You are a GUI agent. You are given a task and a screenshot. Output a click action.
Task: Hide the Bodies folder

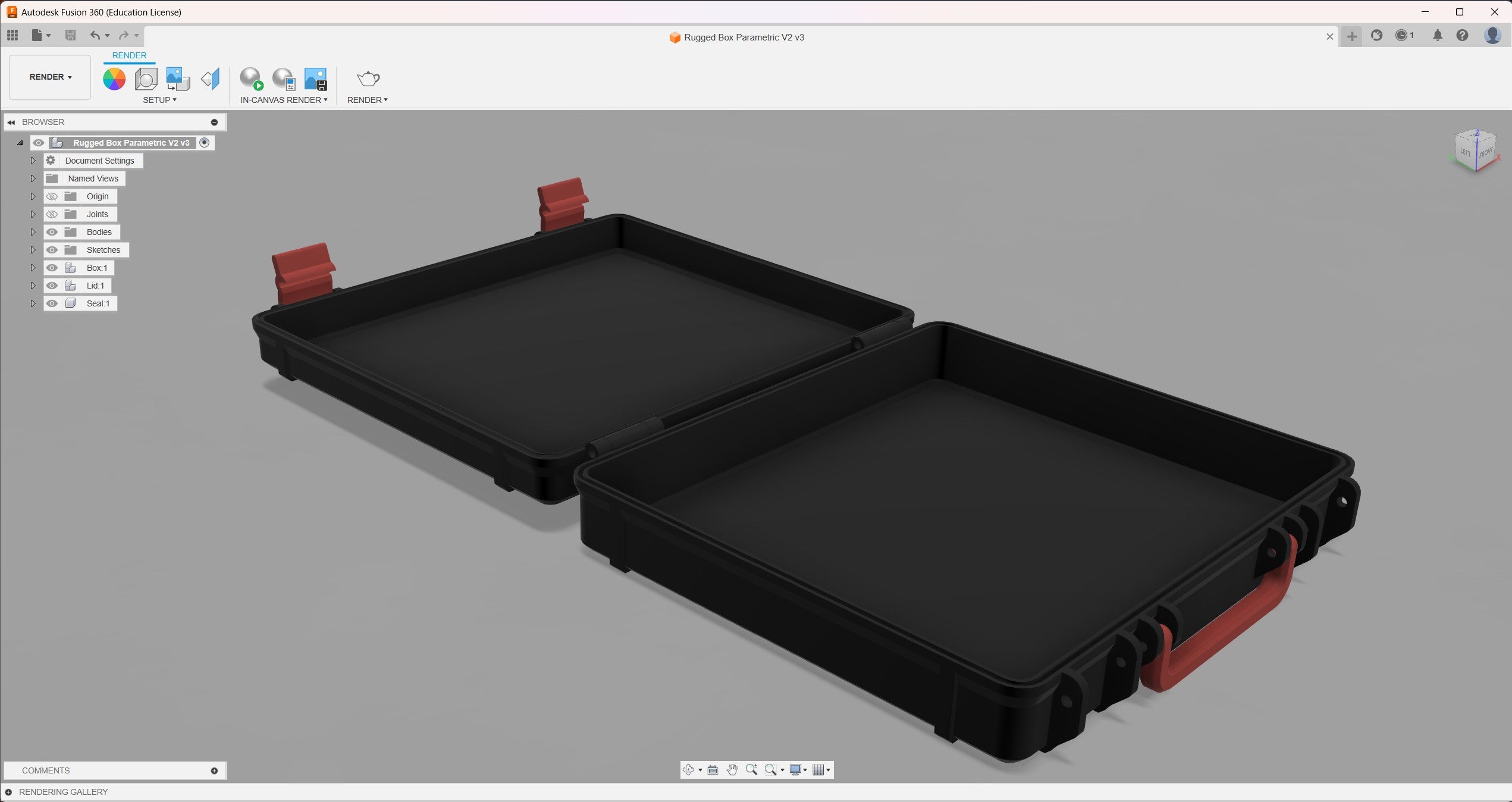[x=52, y=232]
